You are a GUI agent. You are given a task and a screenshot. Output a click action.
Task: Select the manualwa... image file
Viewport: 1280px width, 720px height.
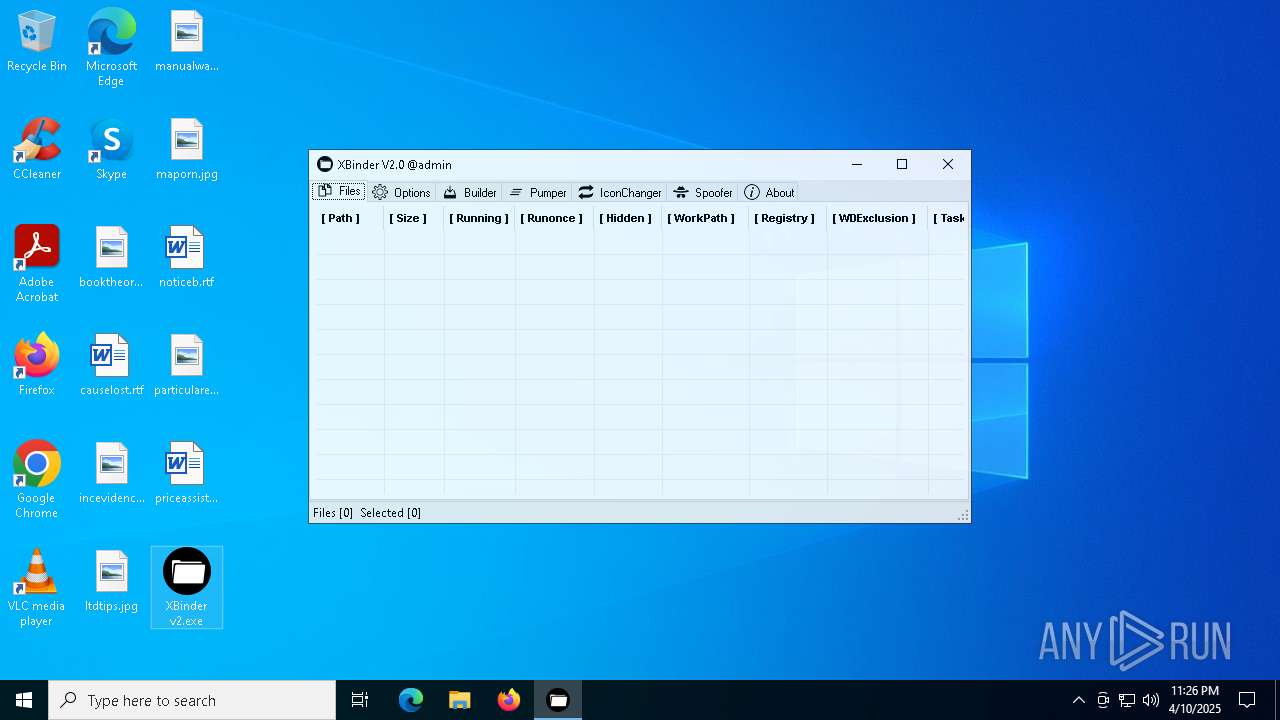187,42
